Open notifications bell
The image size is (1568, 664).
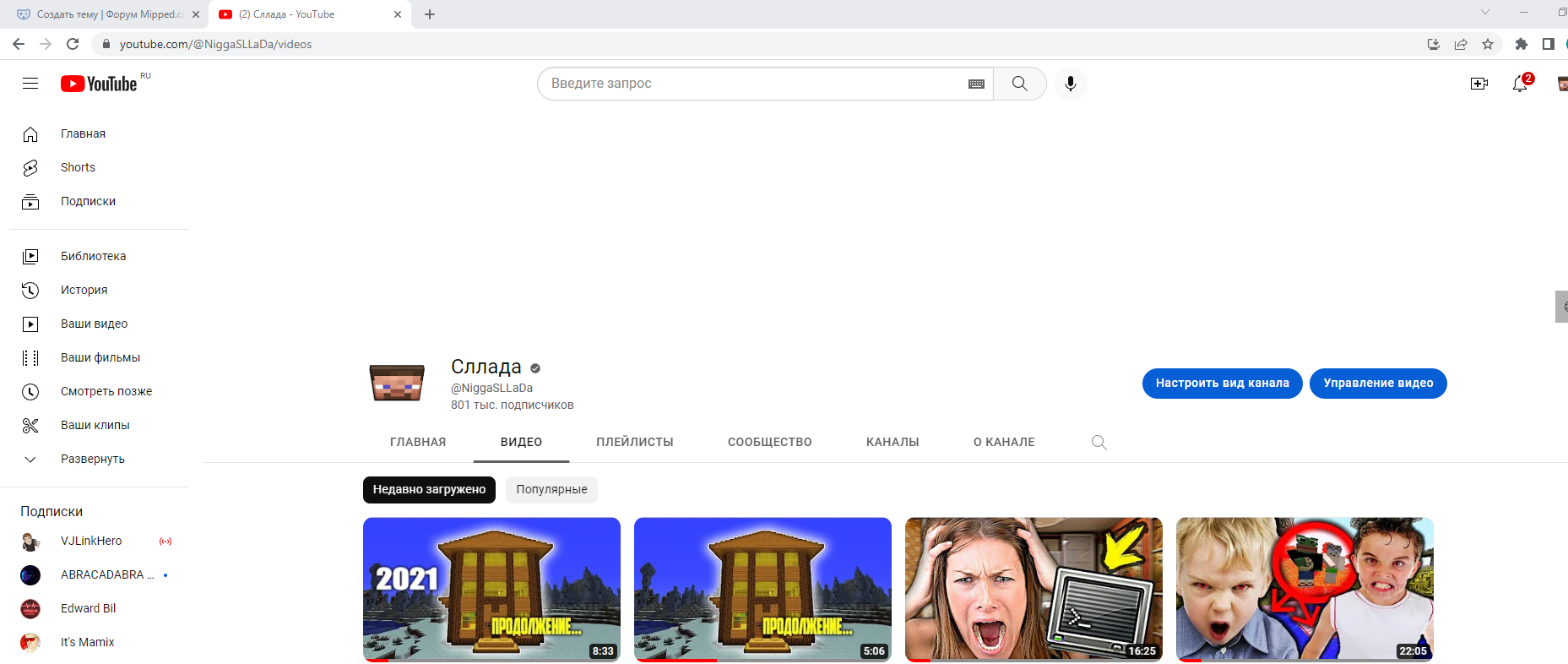click(1520, 84)
